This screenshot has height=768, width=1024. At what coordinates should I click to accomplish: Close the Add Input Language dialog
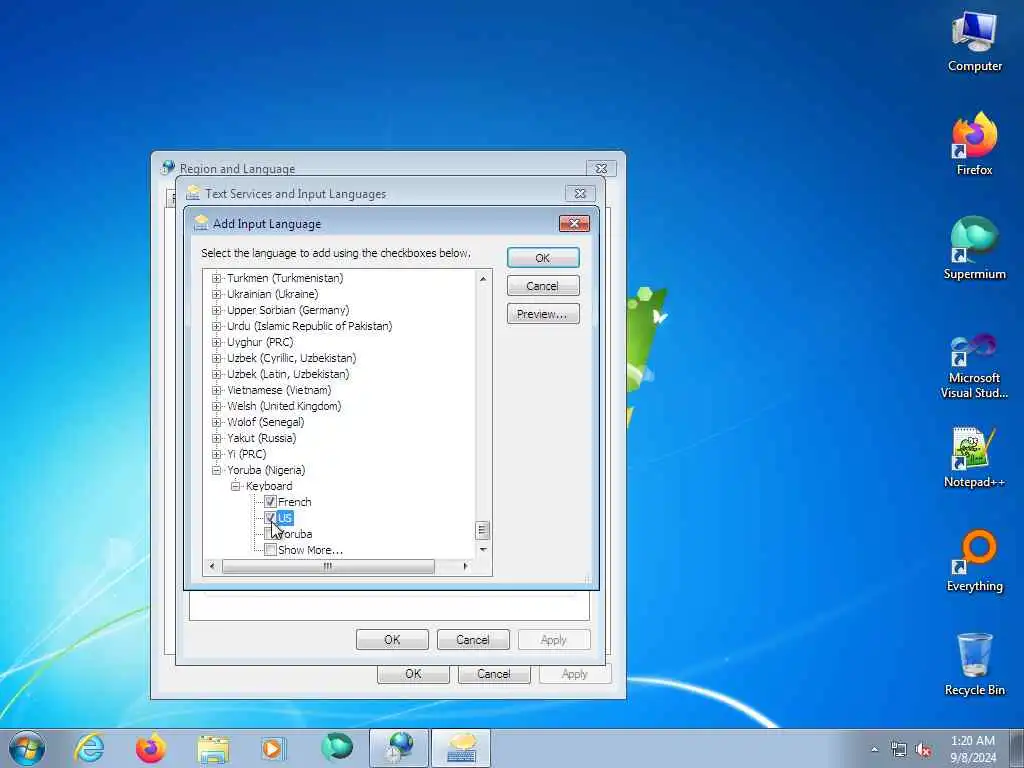[x=574, y=223]
